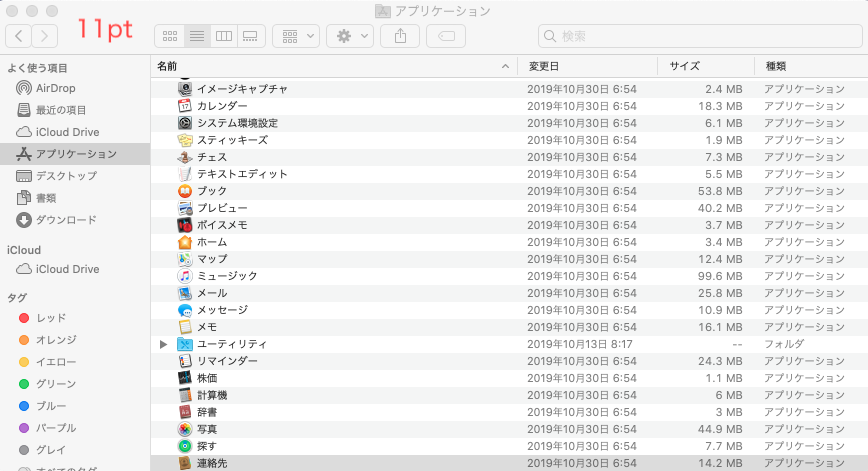Select the ホーム app icon
868x471 pixels.
click(x=185, y=242)
